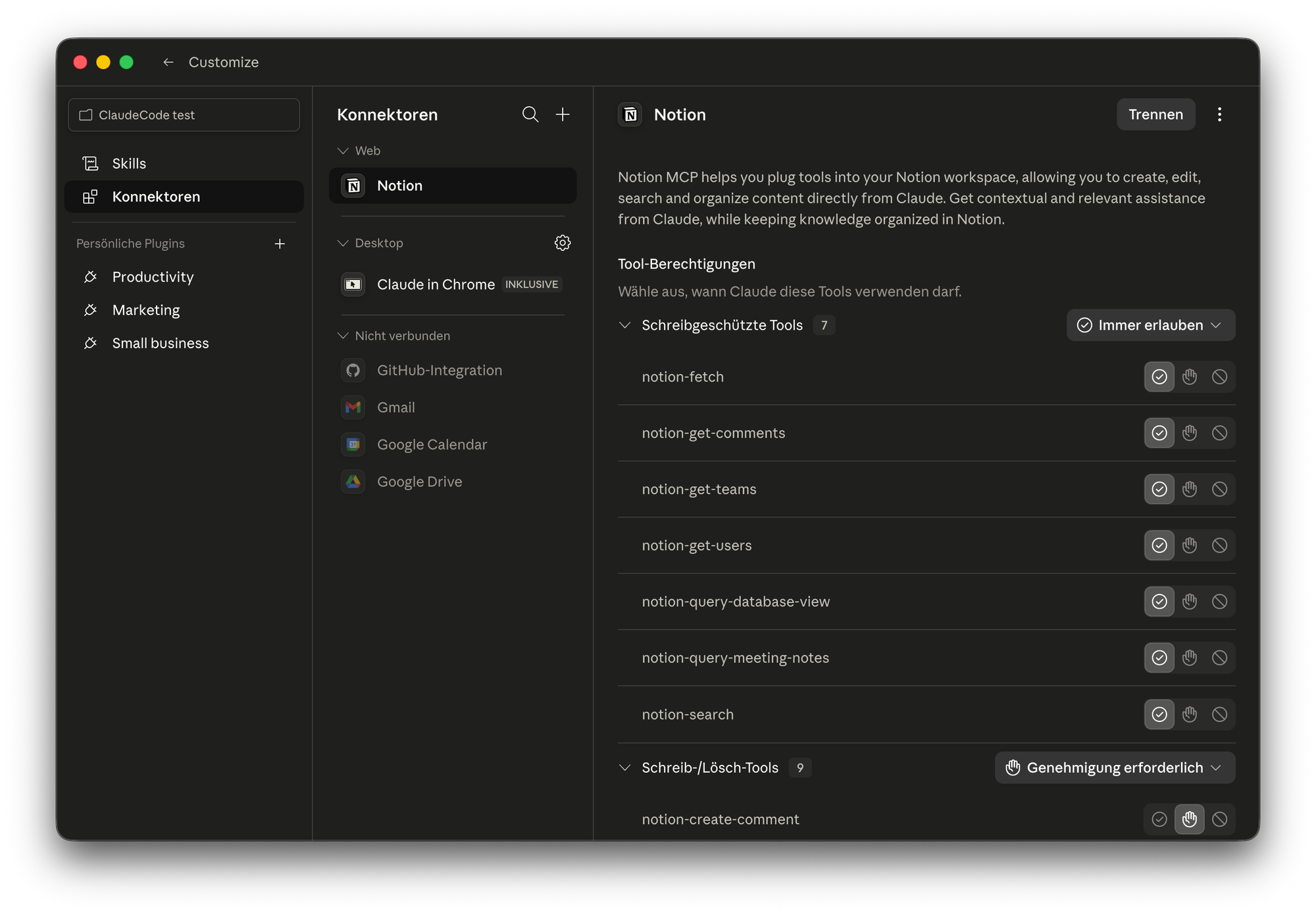The image size is (1316, 915).
Task: Always allow notion-query-database-view
Action: click(1159, 601)
